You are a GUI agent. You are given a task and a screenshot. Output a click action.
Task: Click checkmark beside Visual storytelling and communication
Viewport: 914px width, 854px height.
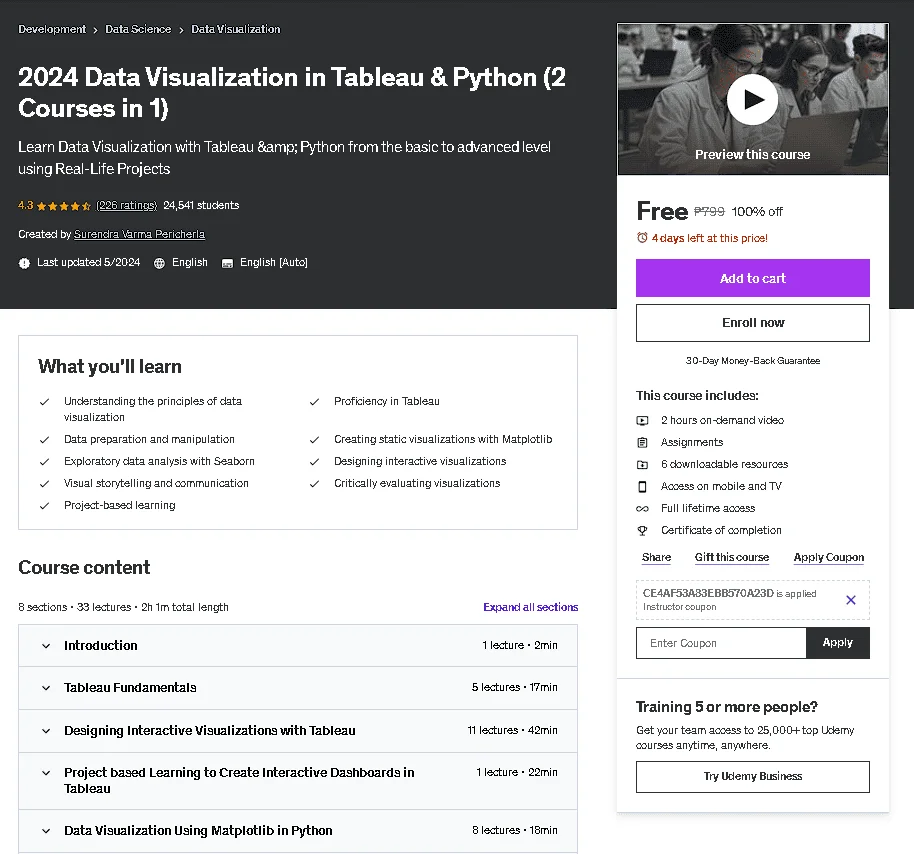point(44,484)
